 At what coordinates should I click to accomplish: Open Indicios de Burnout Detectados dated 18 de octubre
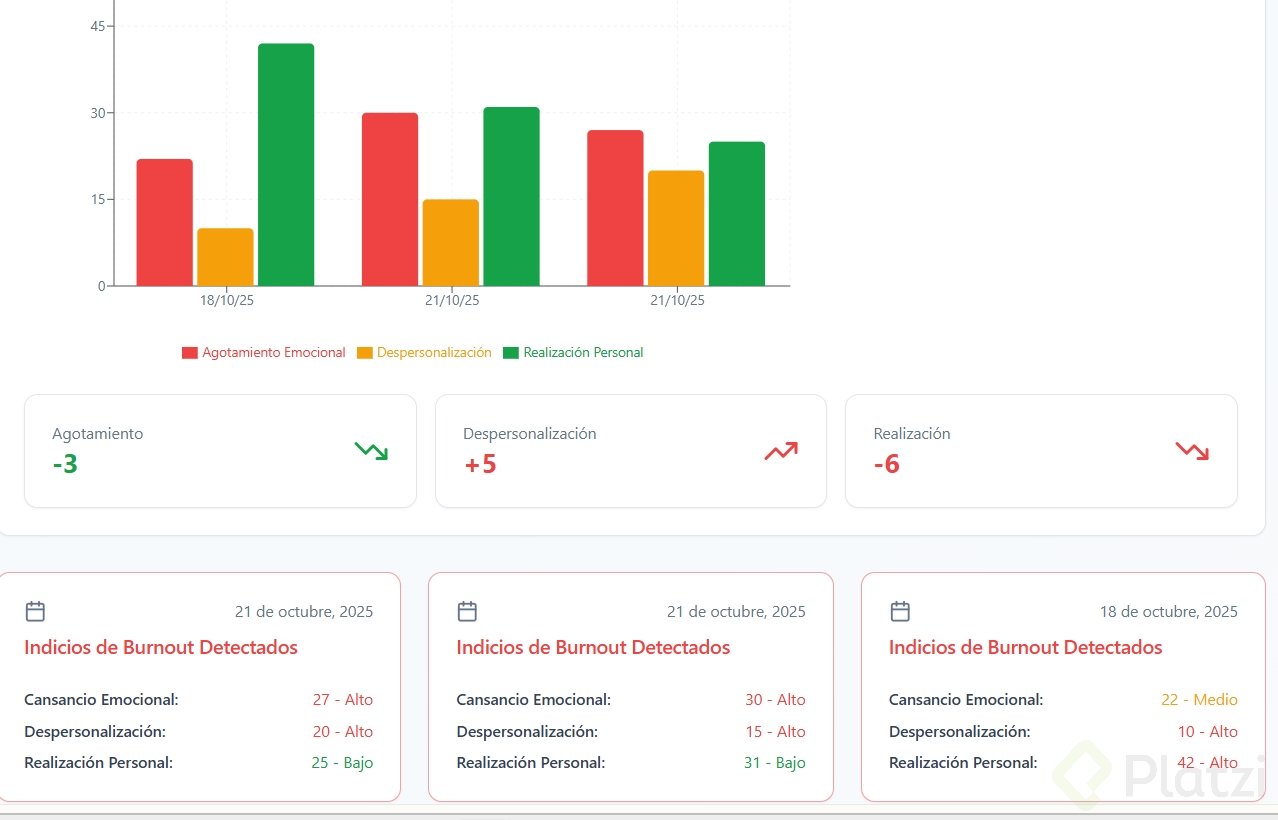click(1026, 648)
